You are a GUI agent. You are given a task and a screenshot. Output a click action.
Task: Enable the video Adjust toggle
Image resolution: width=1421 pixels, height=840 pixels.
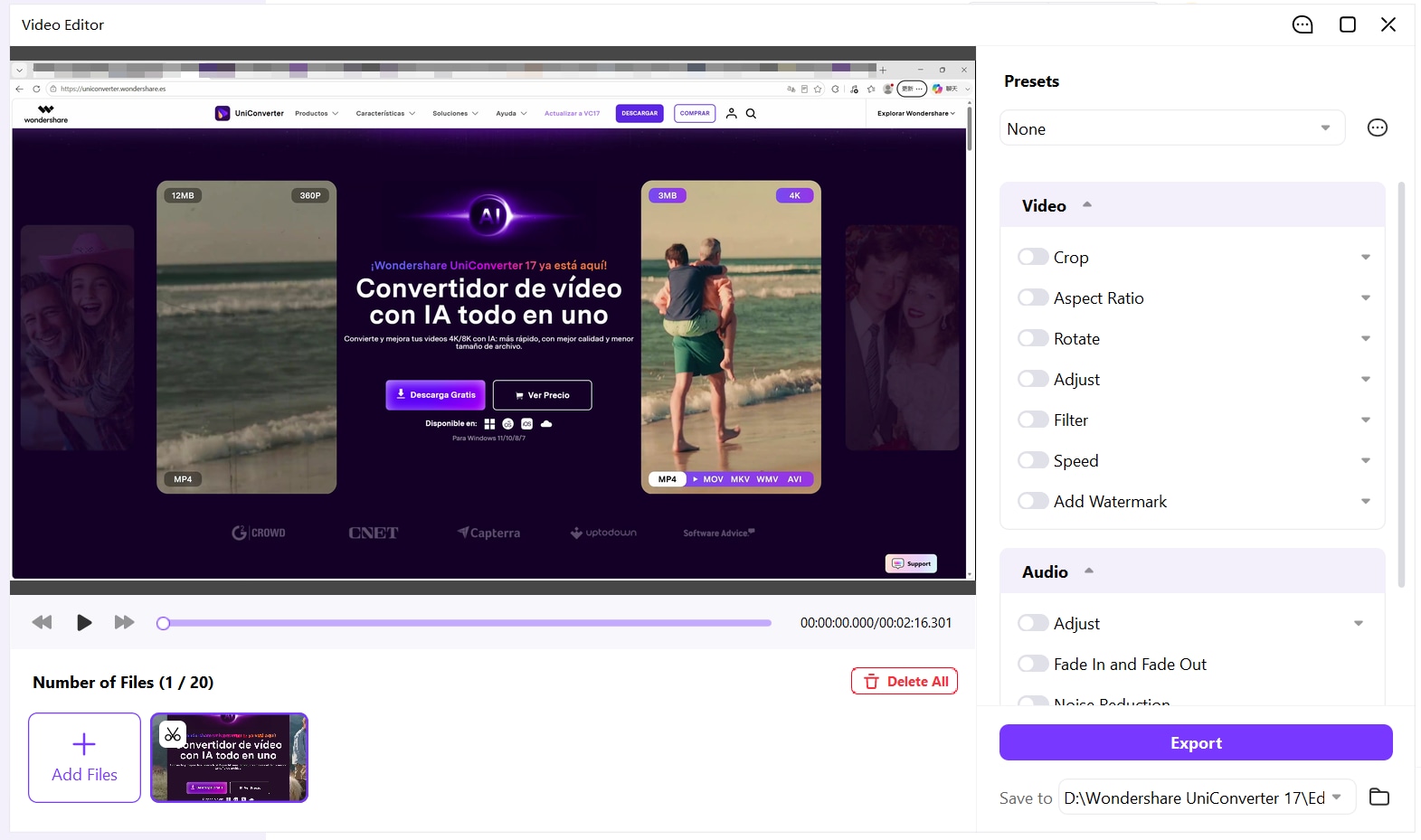[1033, 379]
